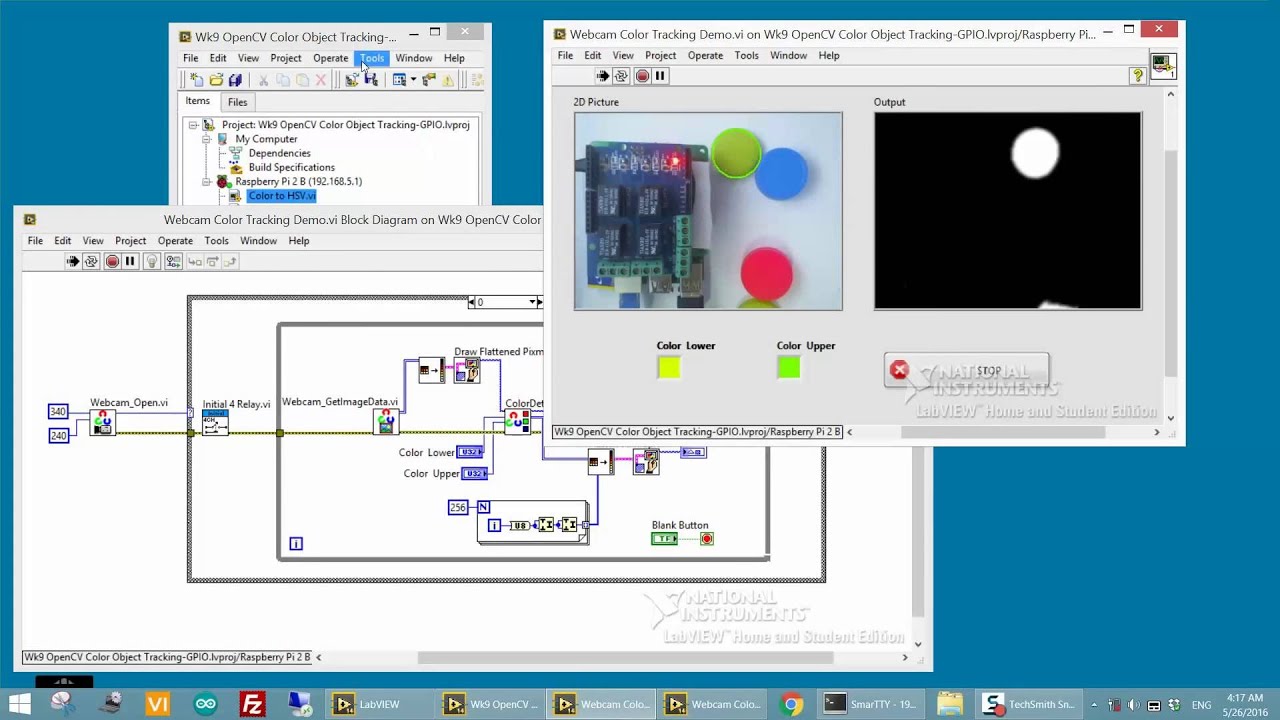Select Build Specifications in project tree

pyautogui.click(x=291, y=167)
